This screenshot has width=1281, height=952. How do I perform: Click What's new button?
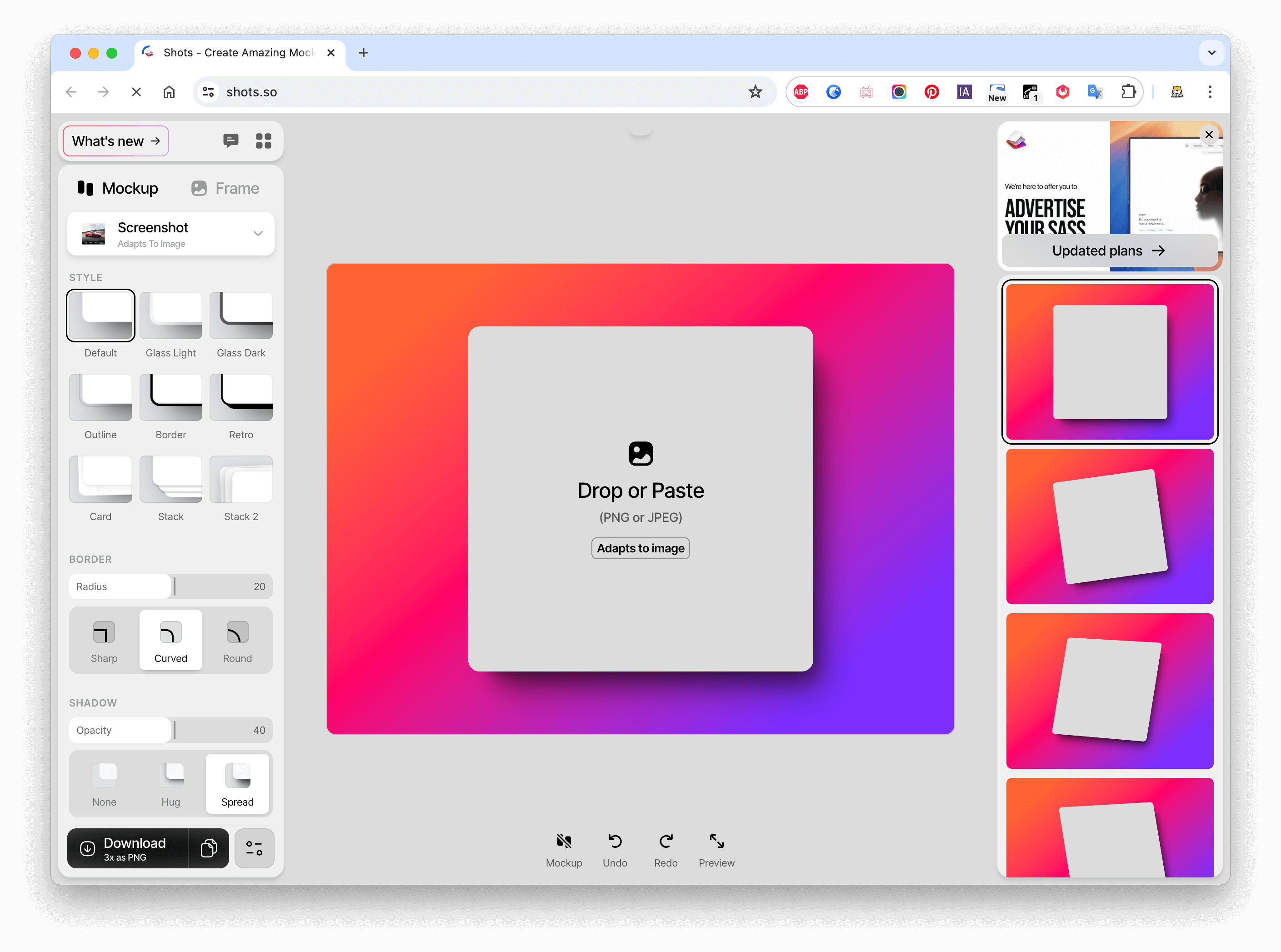click(116, 141)
